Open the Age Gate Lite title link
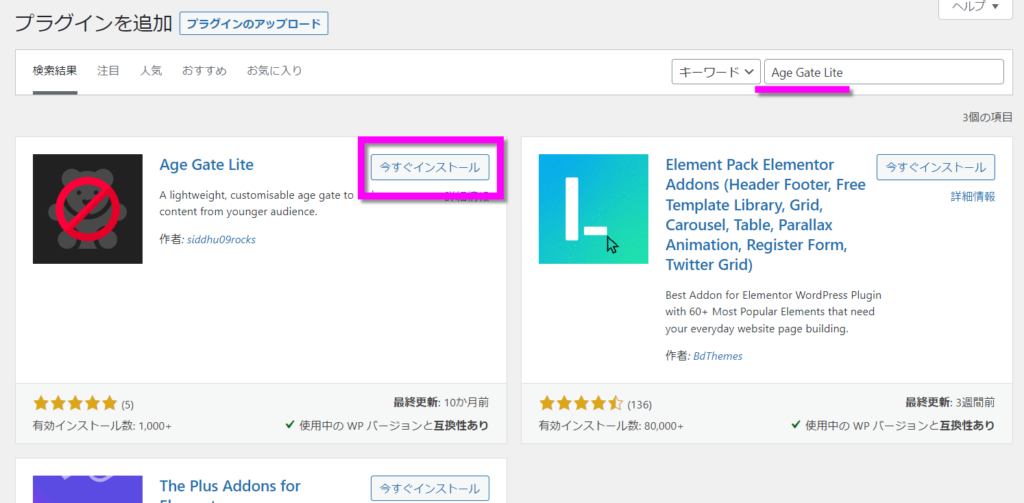 pyautogui.click(x=206, y=165)
